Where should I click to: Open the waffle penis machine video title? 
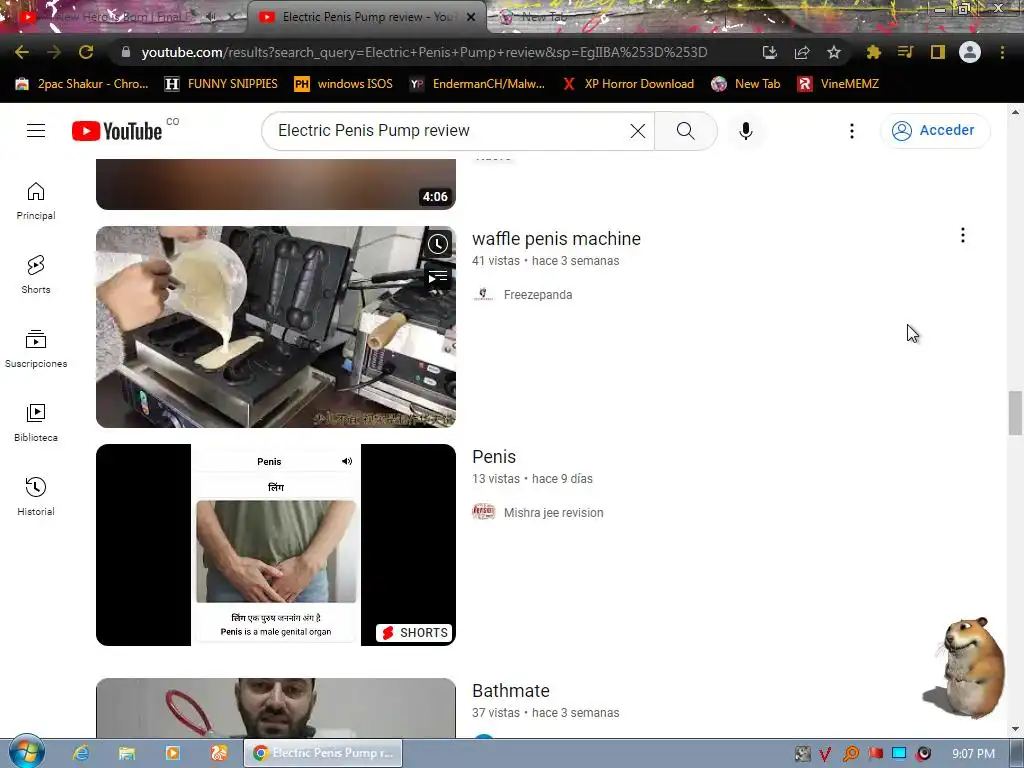[556, 239]
